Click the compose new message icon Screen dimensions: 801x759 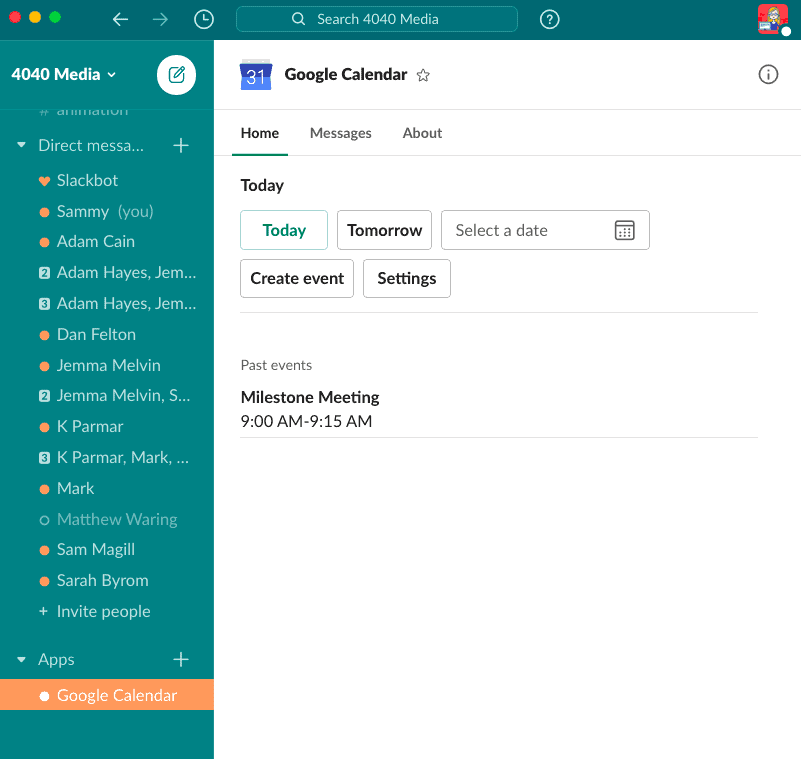177,75
